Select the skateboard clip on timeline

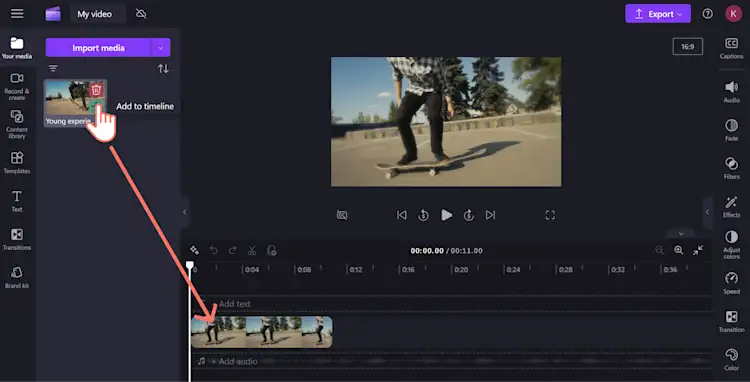(x=262, y=332)
